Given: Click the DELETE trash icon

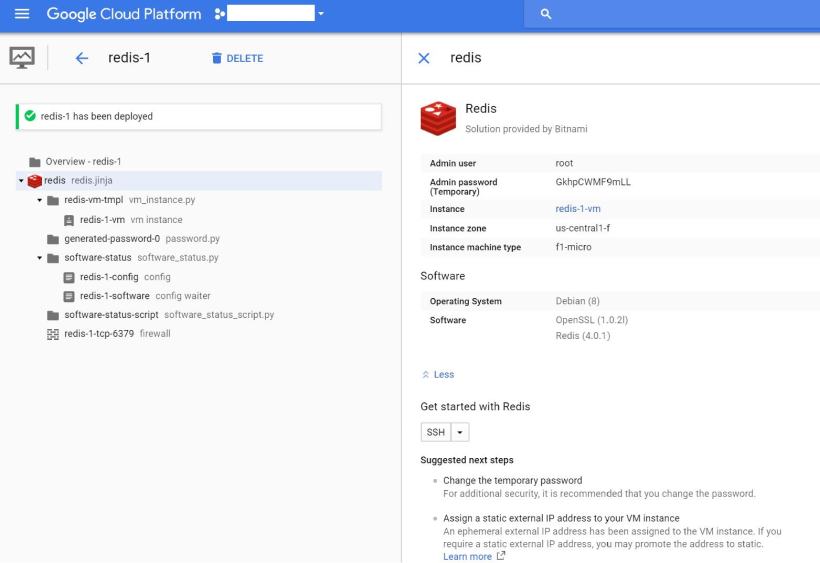Looking at the screenshot, I should pos(217,58).
